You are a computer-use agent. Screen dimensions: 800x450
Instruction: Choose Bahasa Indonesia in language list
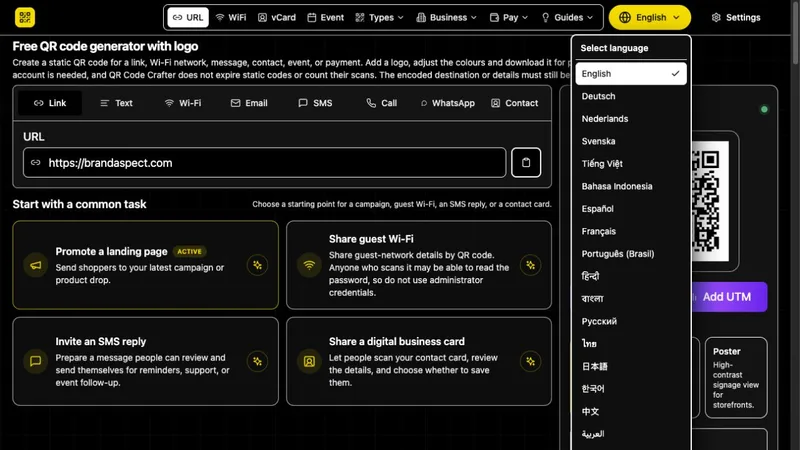[x=631, y=186]
